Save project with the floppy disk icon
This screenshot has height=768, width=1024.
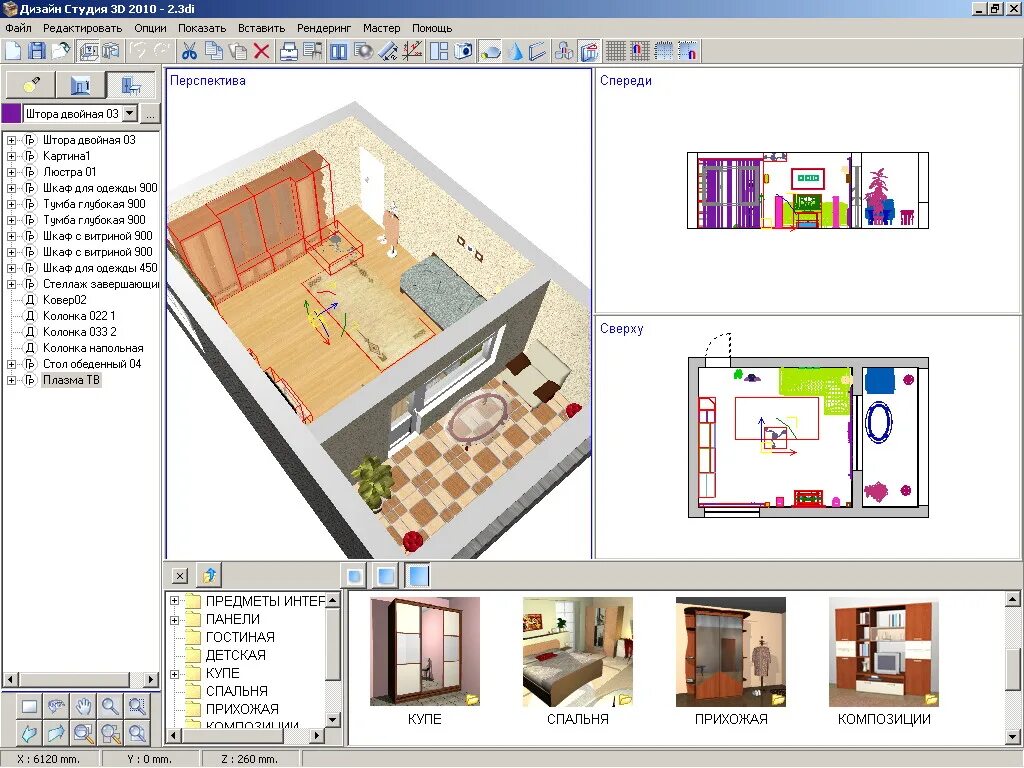coord(37,50)
